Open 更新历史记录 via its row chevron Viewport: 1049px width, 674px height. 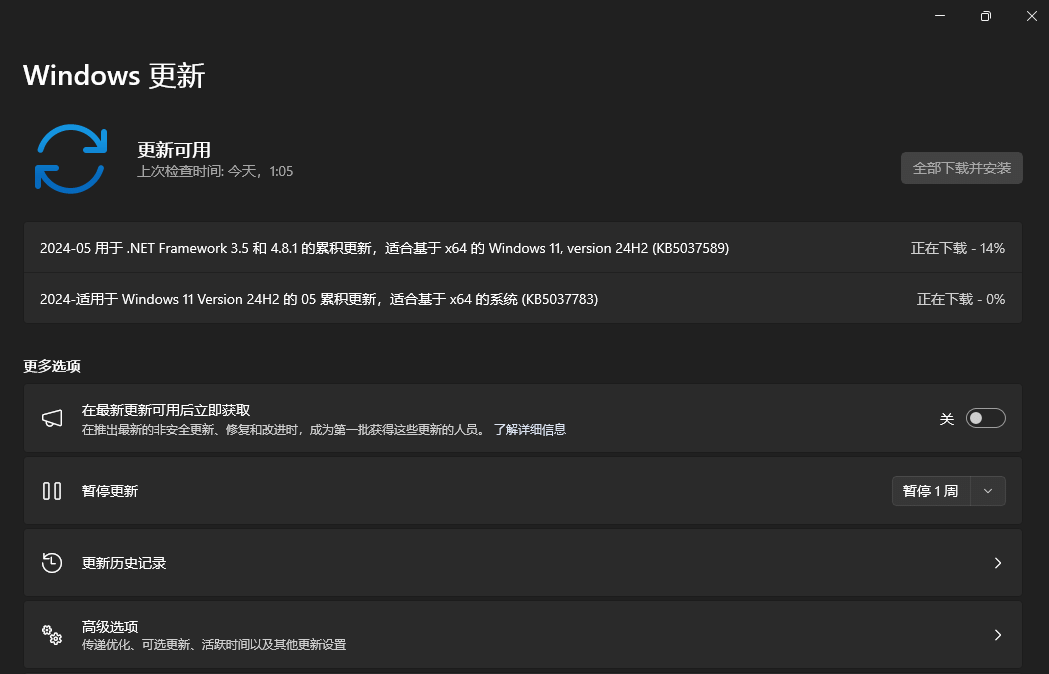click(x=997, y=563)
